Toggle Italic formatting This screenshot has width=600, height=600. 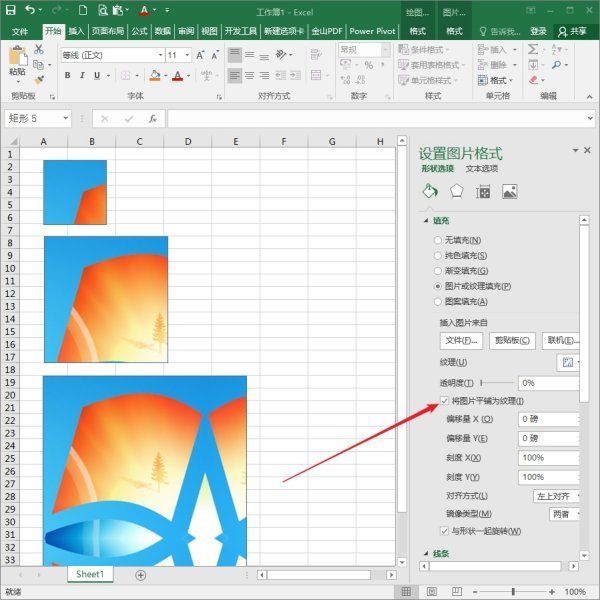pyautogui.click(x=82, y=75)
